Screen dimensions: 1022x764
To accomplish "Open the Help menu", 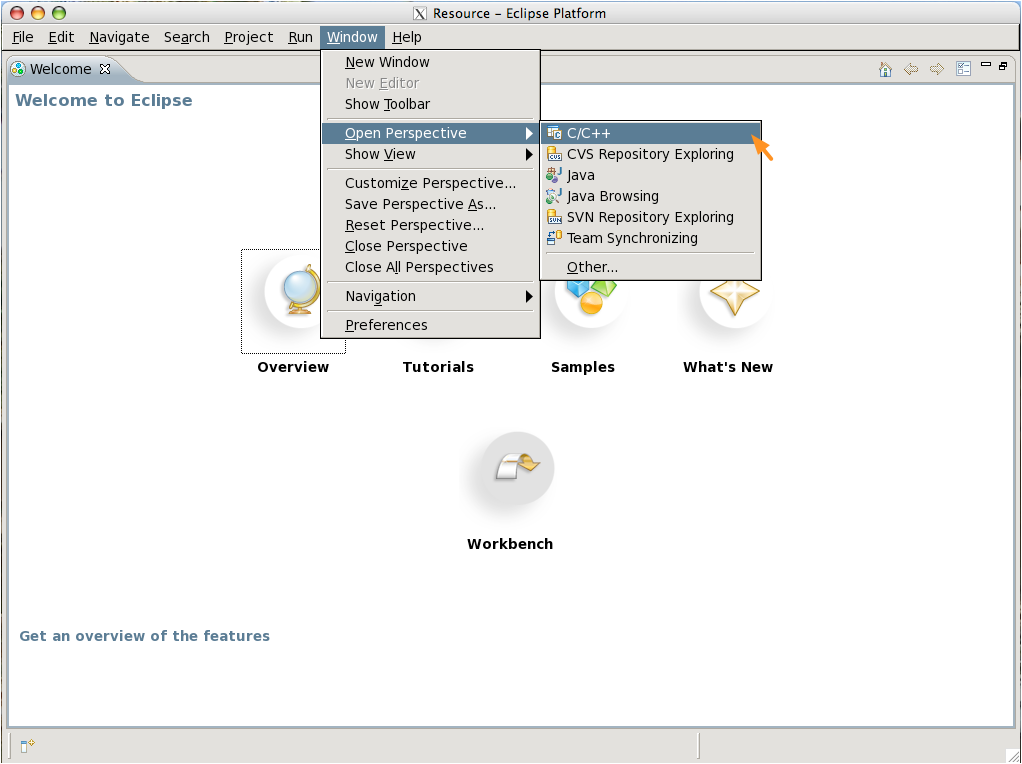I will pos(407,37).
